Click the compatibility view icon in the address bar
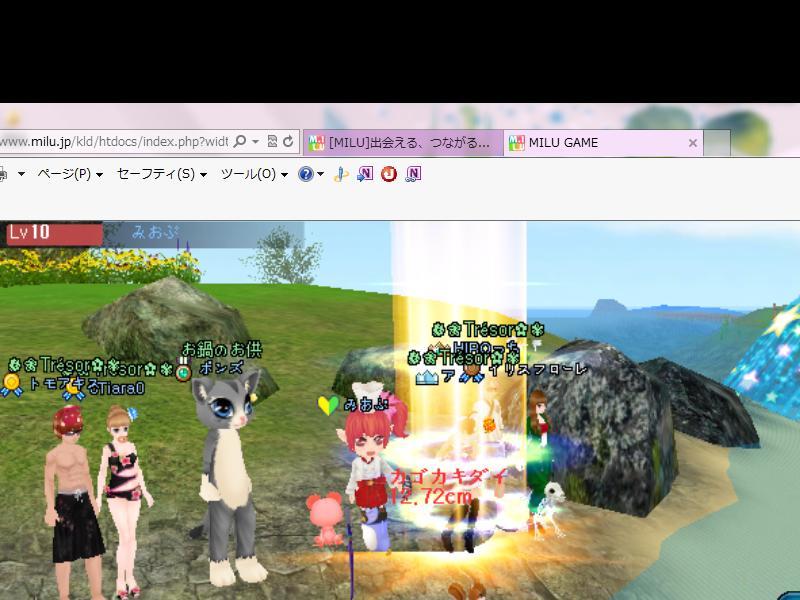 [273, 142]
